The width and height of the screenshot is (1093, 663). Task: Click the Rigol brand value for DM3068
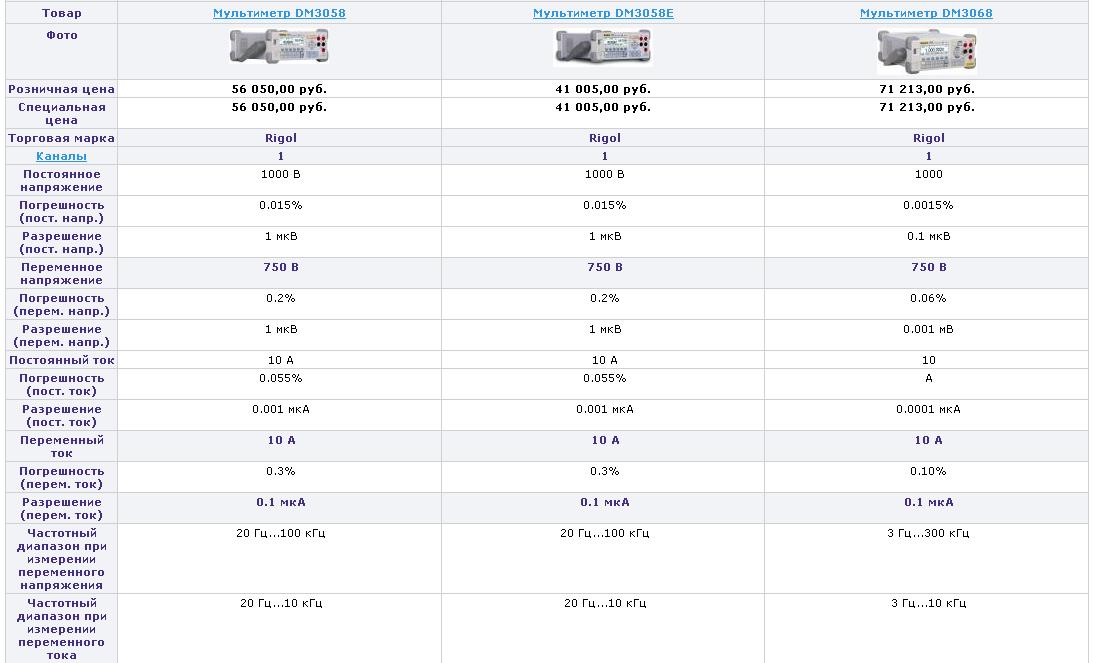pos(928,138)
